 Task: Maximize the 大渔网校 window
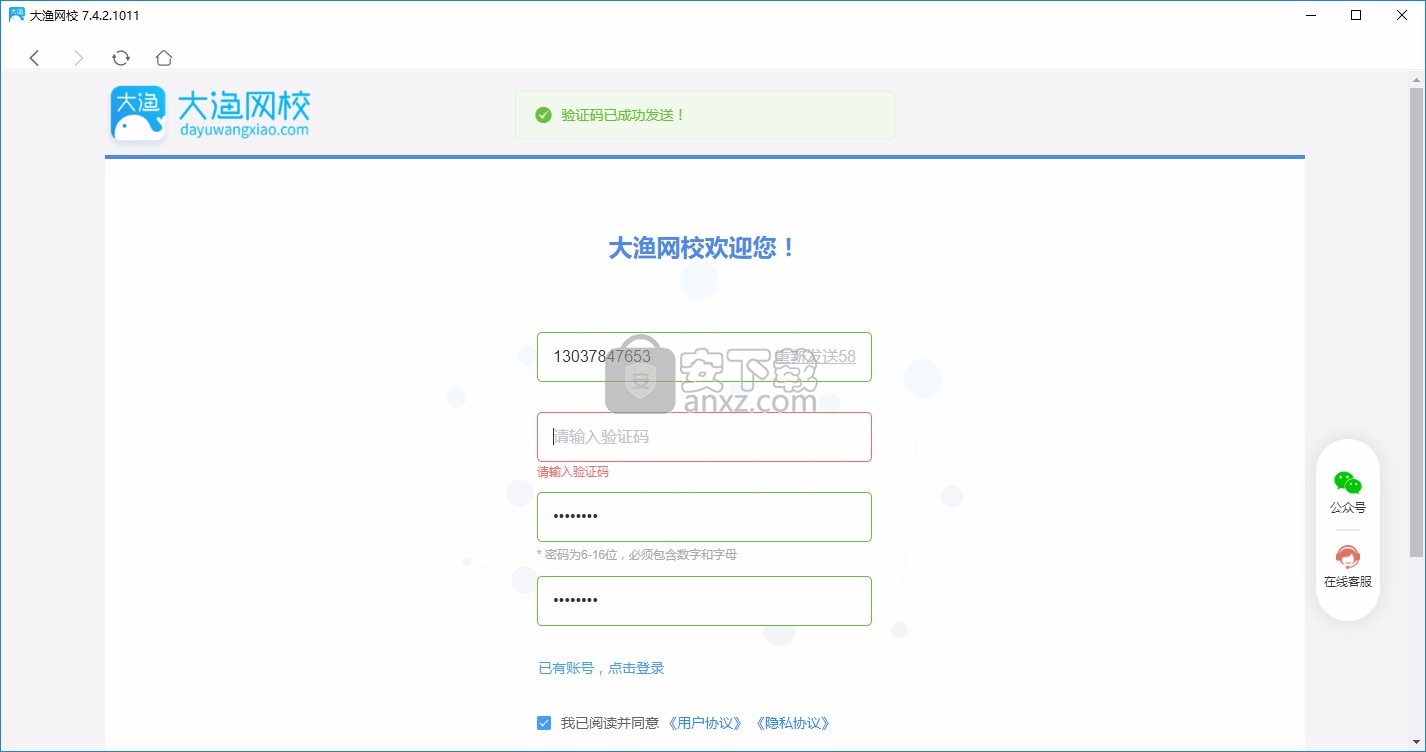[1356, 15]
